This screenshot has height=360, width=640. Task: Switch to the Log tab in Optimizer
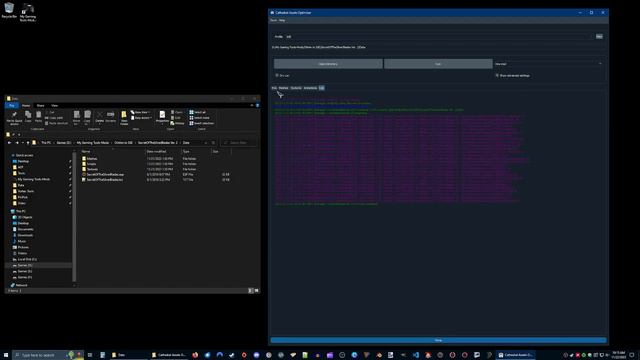click(322, 88)
